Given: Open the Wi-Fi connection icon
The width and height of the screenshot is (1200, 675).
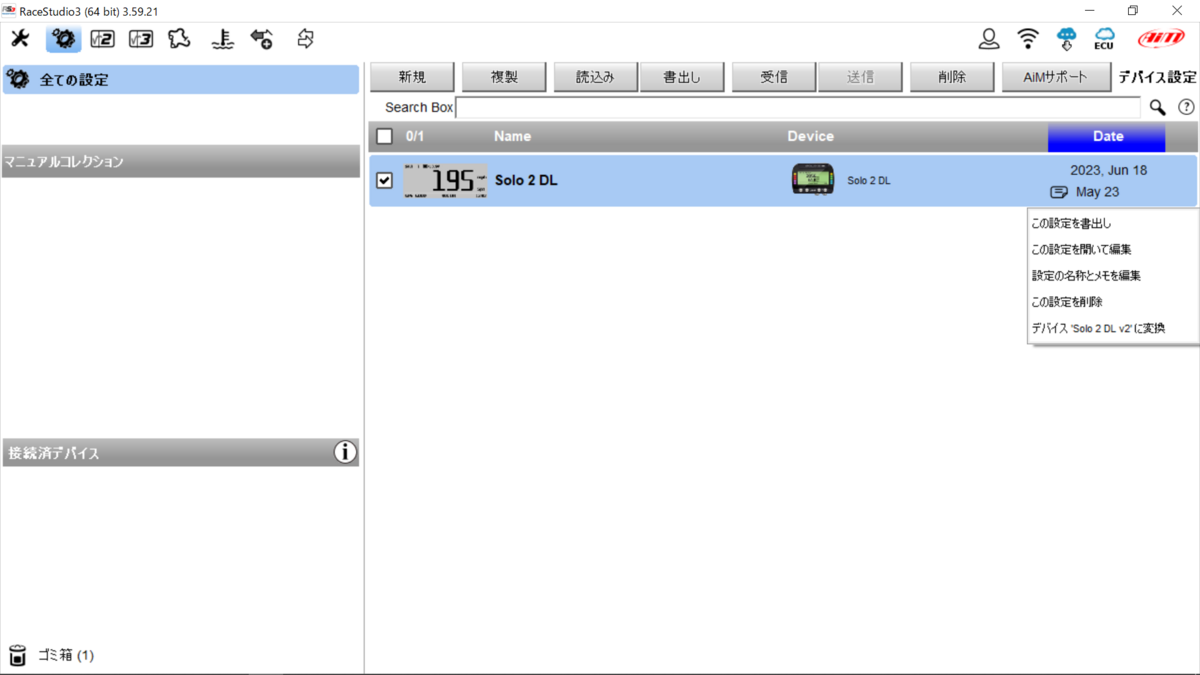Looking at the screenshot, I should [1028, 39].
